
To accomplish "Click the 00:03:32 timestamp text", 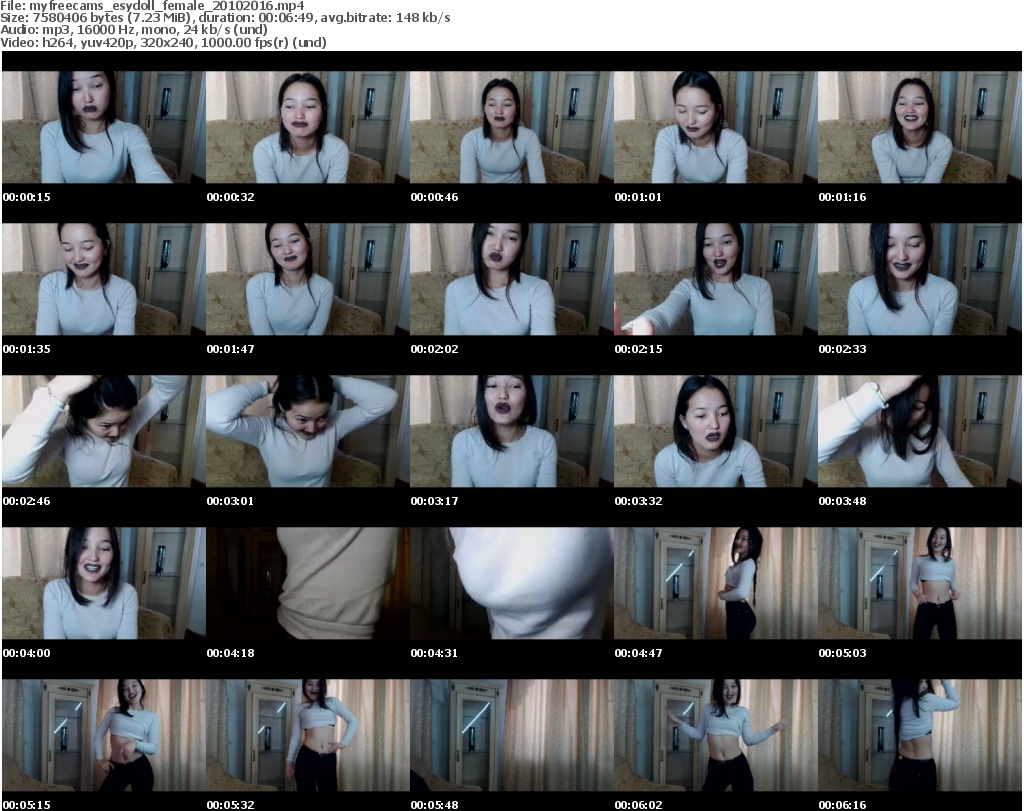I will coord(638,501).
